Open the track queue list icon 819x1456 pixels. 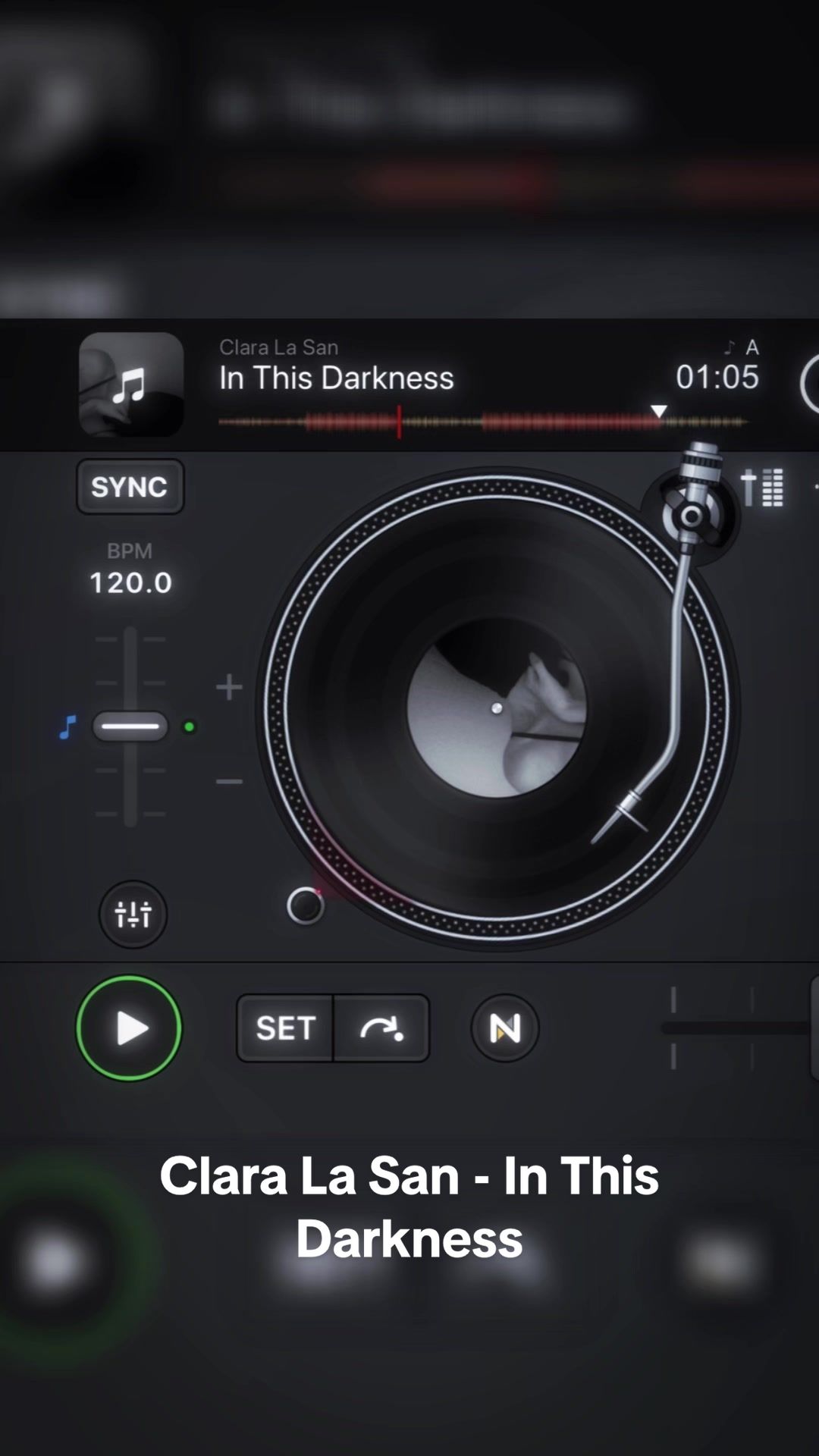(762, 487)
